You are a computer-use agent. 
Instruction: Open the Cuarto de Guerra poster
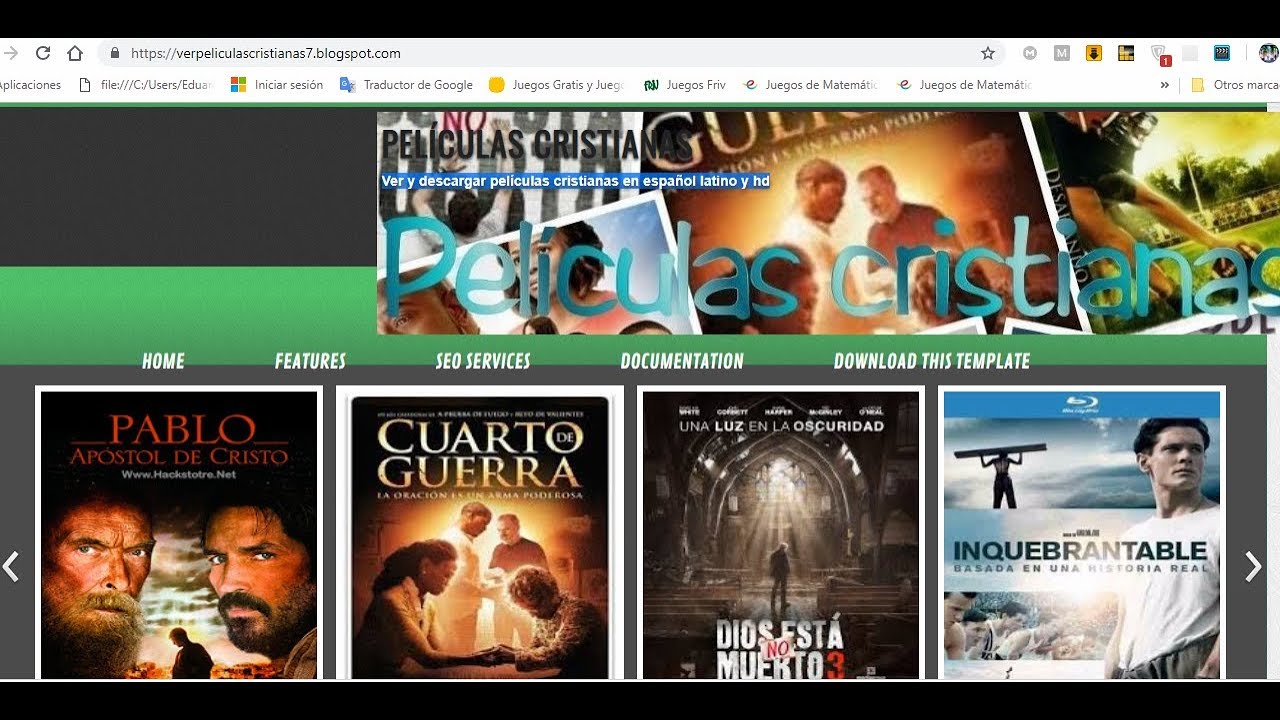(x=480, y=535)
